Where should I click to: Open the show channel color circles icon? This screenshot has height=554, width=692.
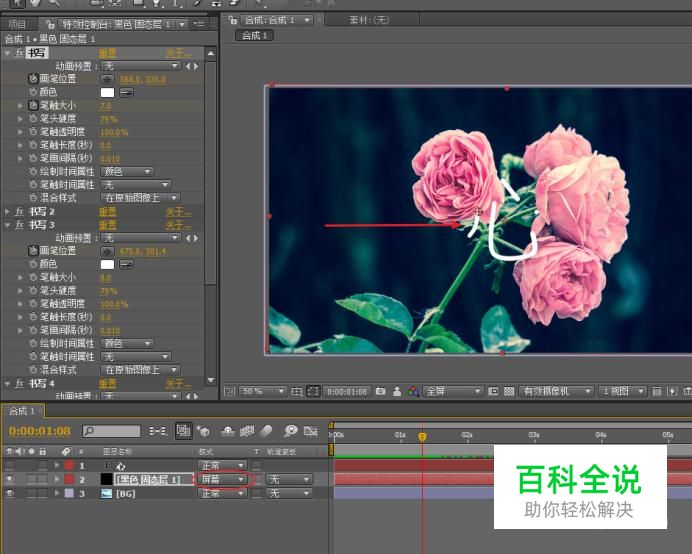click(x=413, y=392)
